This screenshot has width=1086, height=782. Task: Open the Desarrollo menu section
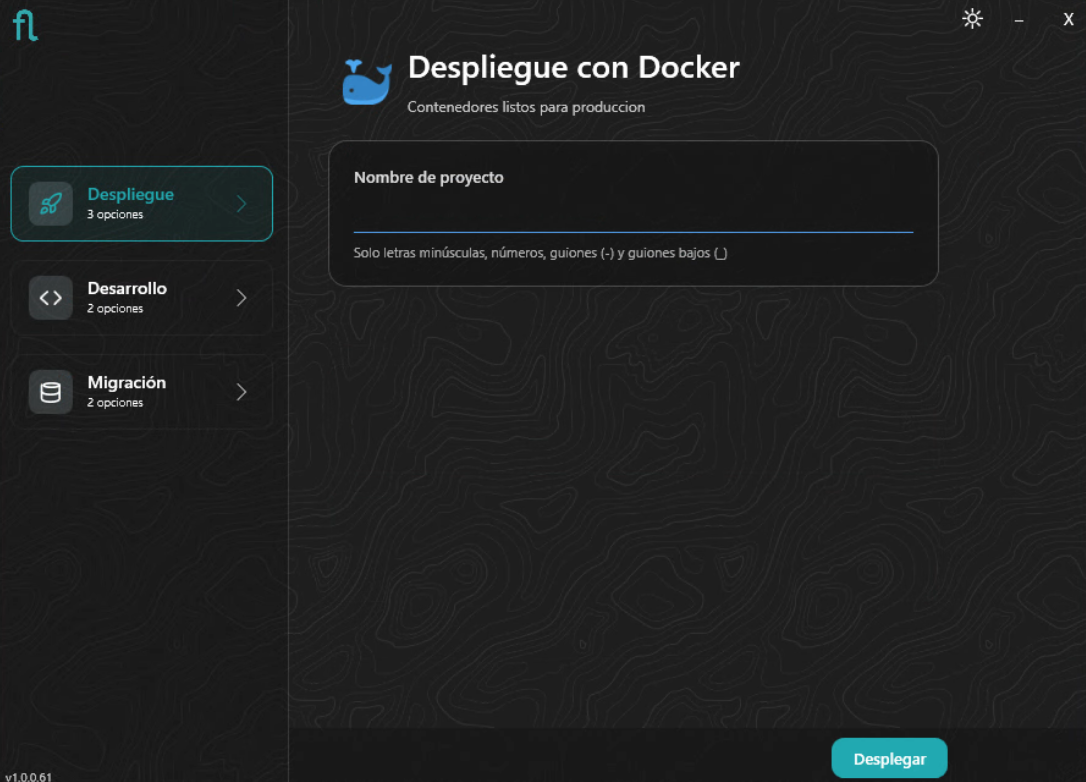pyautogui.click(x=142, y=298)
